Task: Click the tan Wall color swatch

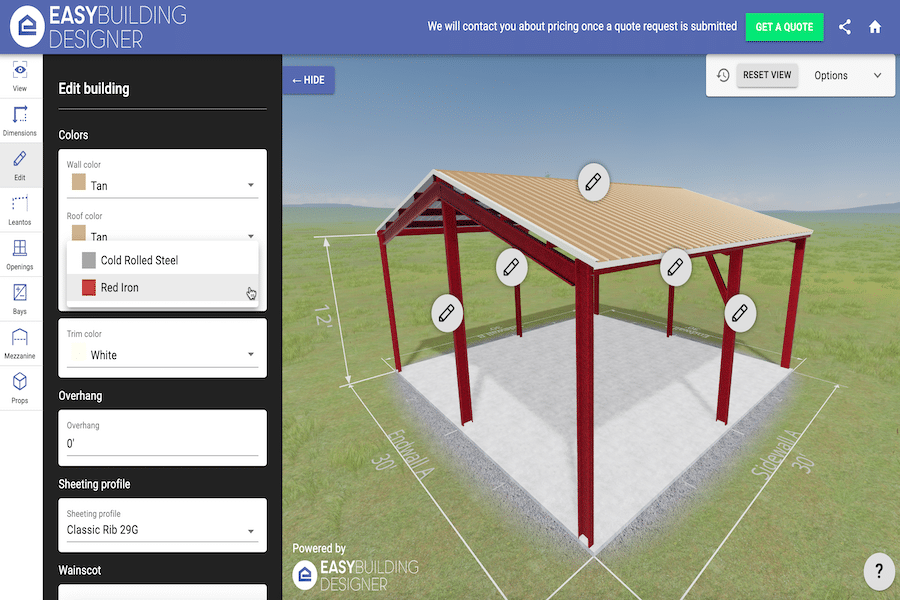Action: click(x=79, y=183)
